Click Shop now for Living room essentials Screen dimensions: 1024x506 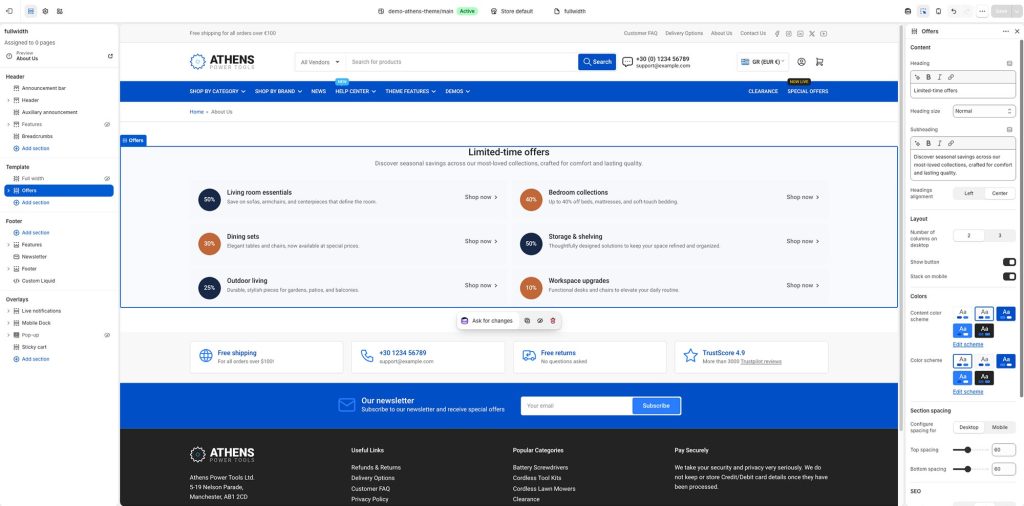point(481,197)
